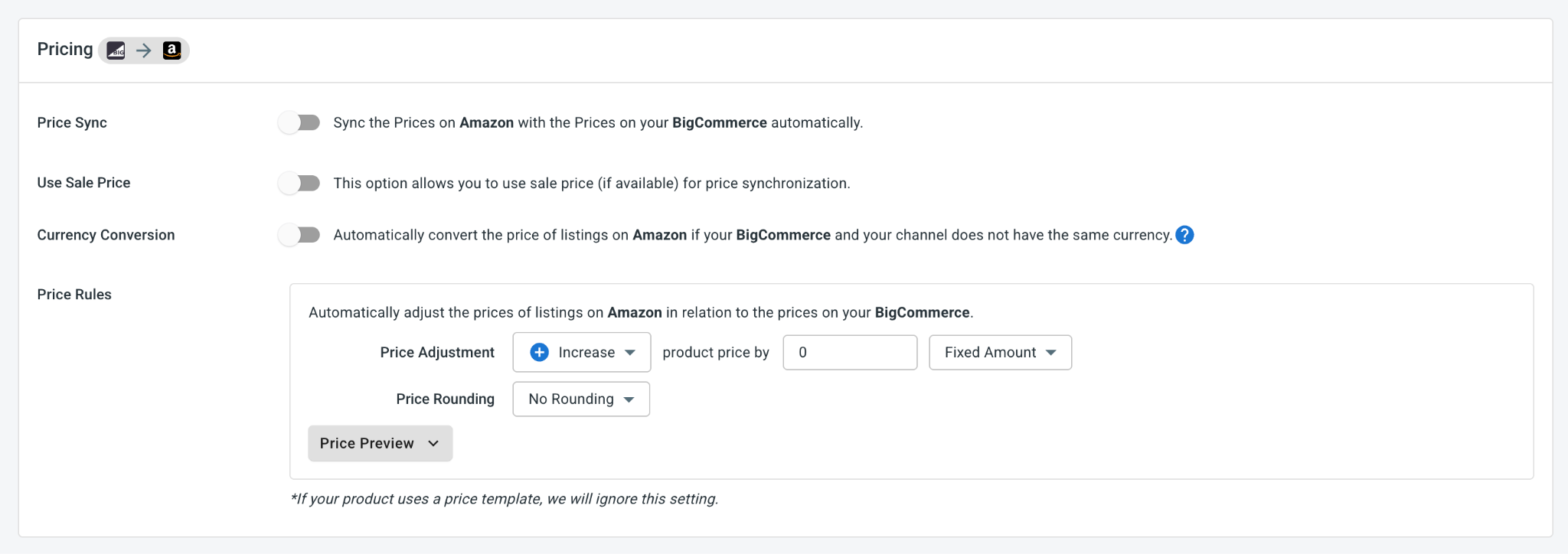Open the Fixed Amount type dropdown
Screen dimensions: 1568x554
(x=1000, y=352)
